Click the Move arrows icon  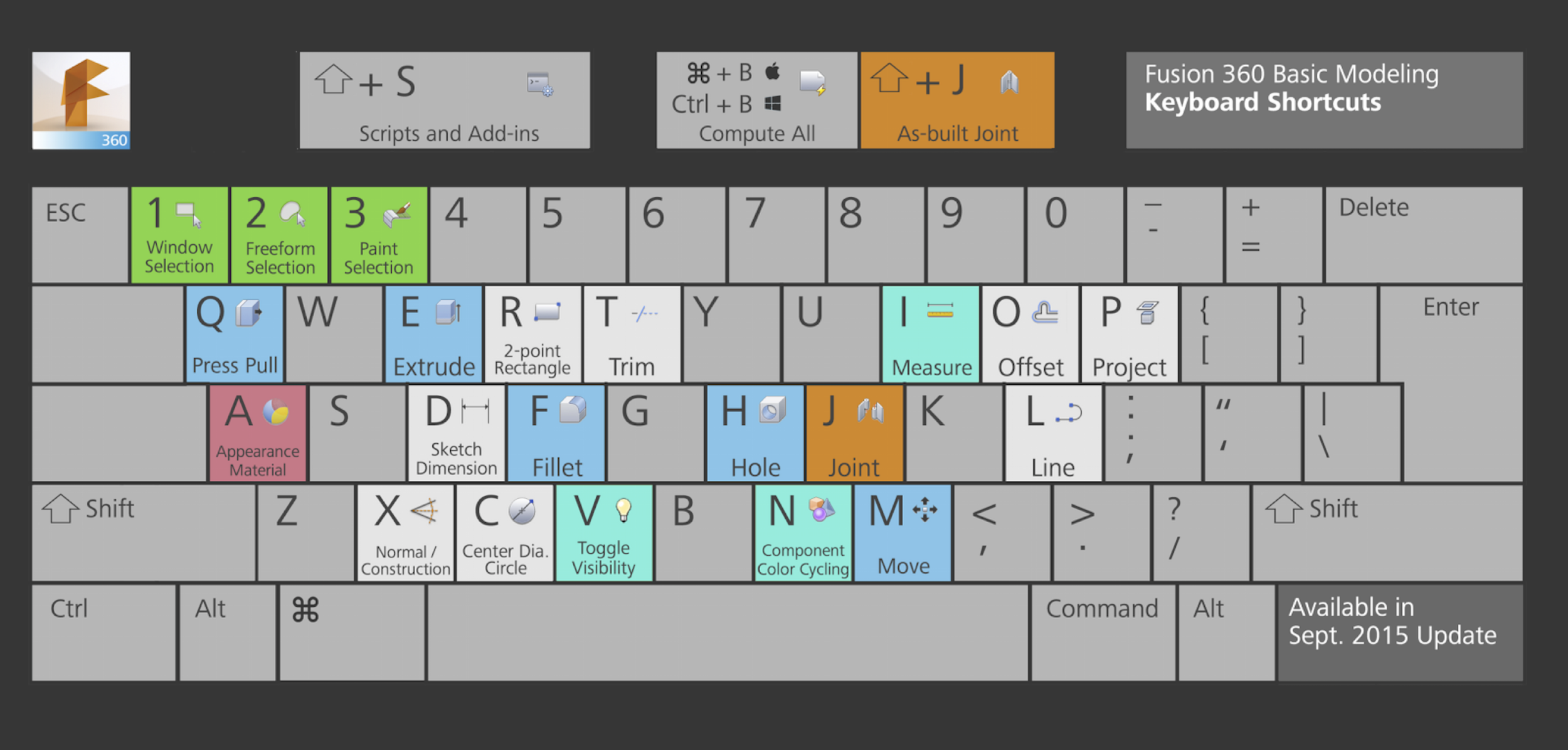[925, 510]
